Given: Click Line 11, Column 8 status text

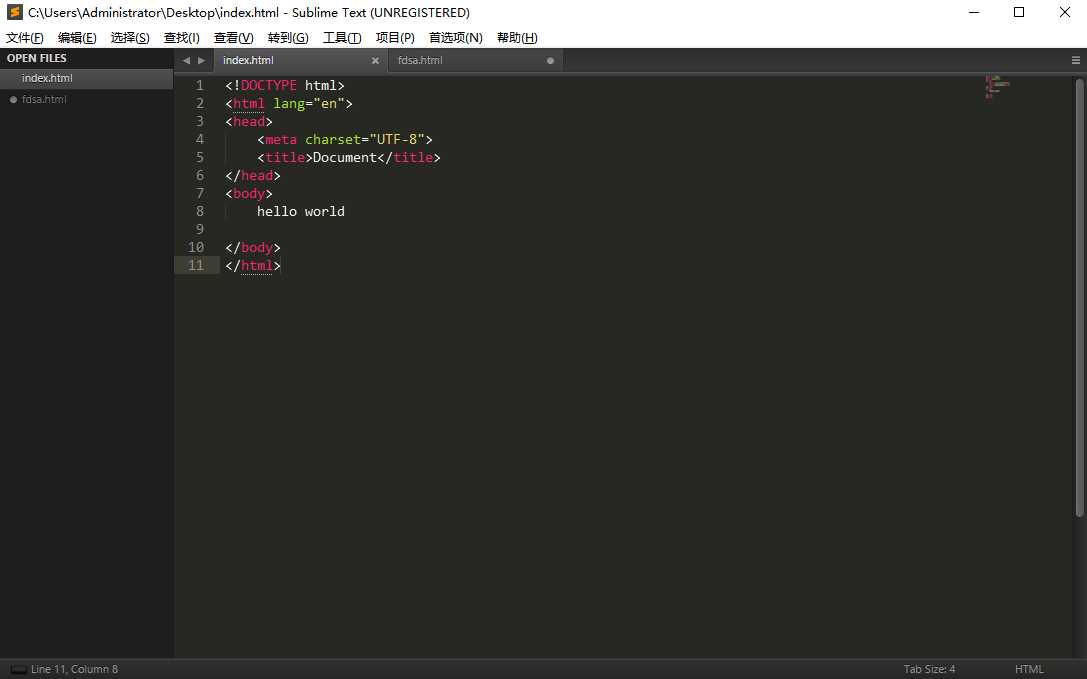Looking at the screenshot, I should pyautogui.click(x=74, y=669).
